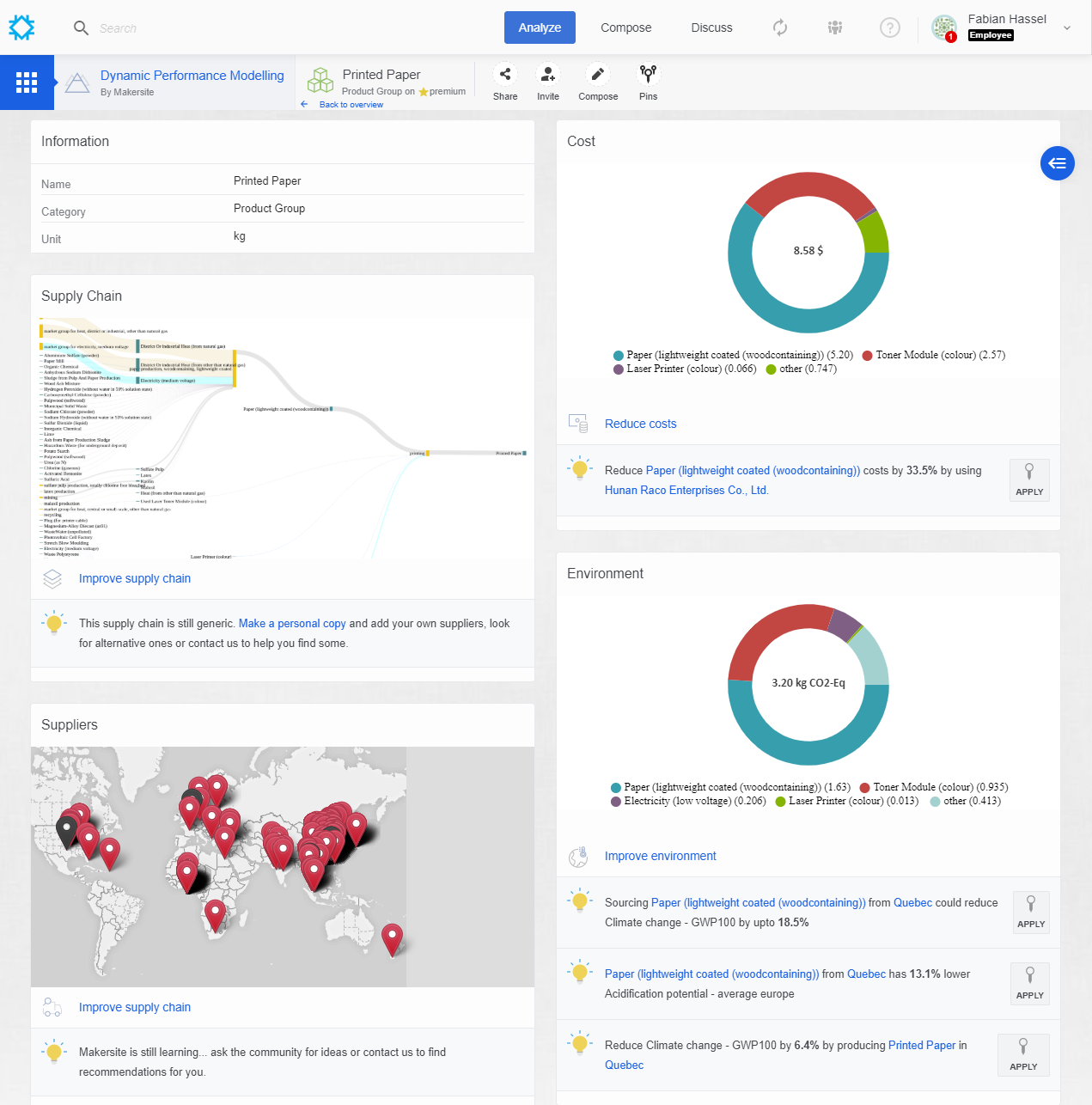Open the Compose tab in top bar
Screen dimensions: 1092x1105
pos(625,27)
